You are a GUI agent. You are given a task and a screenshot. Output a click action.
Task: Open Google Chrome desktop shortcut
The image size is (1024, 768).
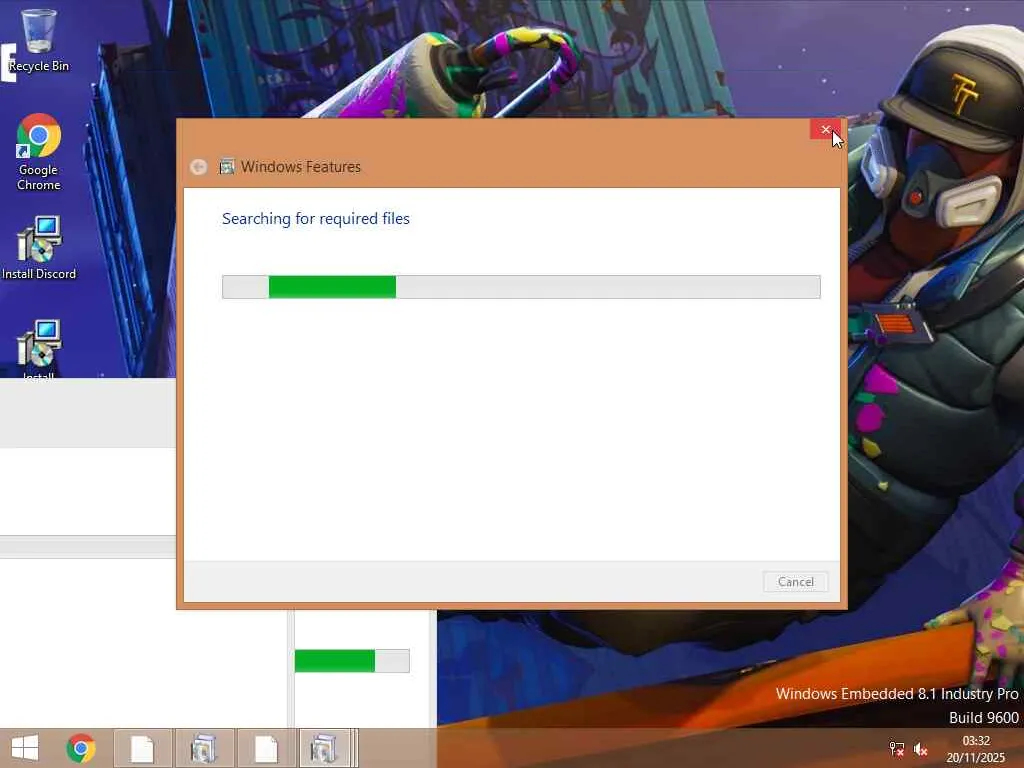pyautogui.click(x=39, y=152)
